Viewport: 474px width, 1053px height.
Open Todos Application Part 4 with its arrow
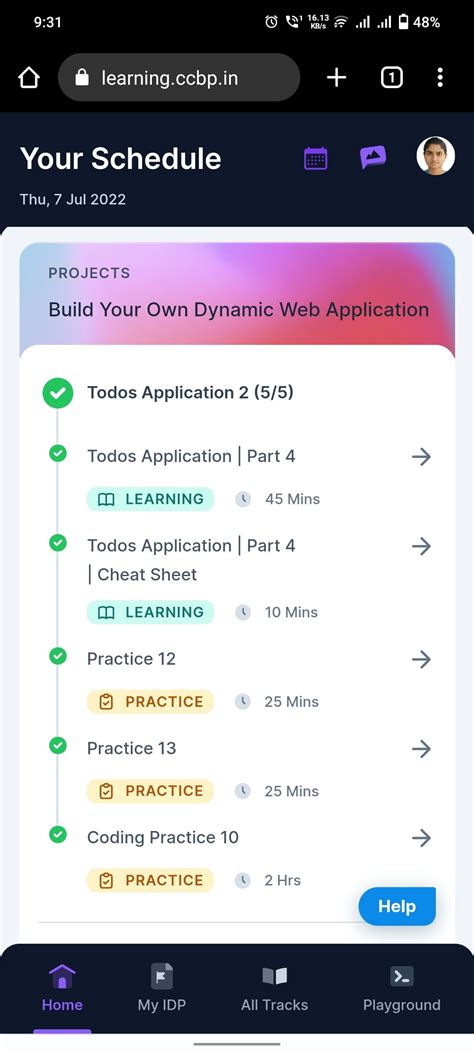pyautogui.click(x=421, y=457)
